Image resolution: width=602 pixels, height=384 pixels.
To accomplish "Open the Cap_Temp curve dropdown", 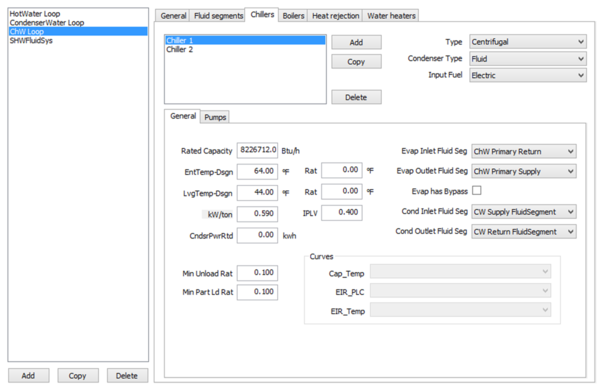I will point(460,271).
